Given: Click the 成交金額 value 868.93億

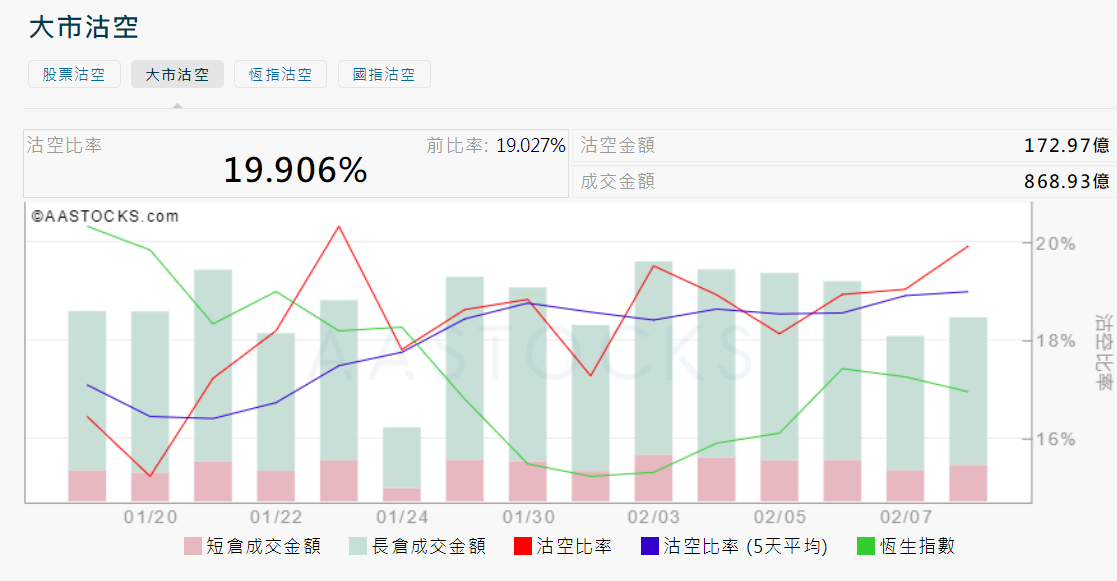Looking at the screenshot, I should 1066,182.
